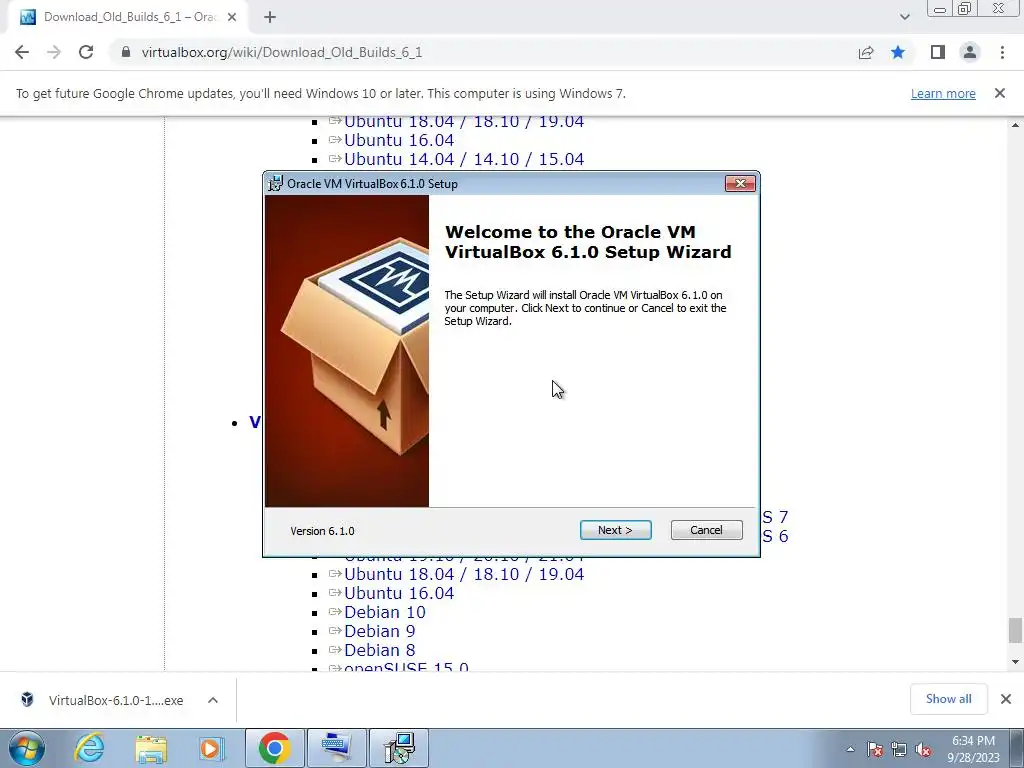Image resolution: width=1024 pixels, height=768 pixels.
Task: Select the Download_Old_Builds_6_1 tab
Action: [x=127, y=18]
